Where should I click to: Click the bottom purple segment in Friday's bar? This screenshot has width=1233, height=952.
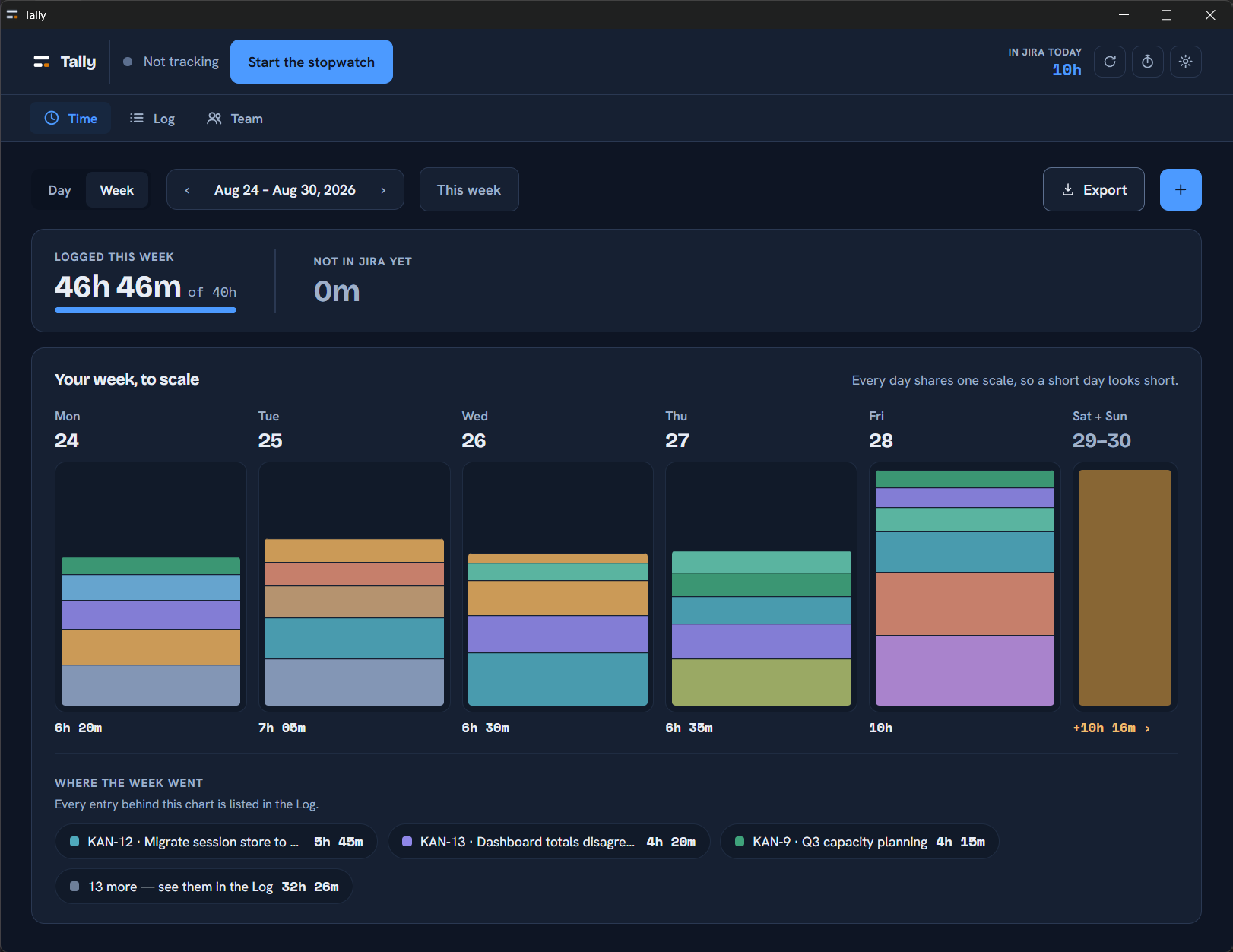tap(965, 671)
